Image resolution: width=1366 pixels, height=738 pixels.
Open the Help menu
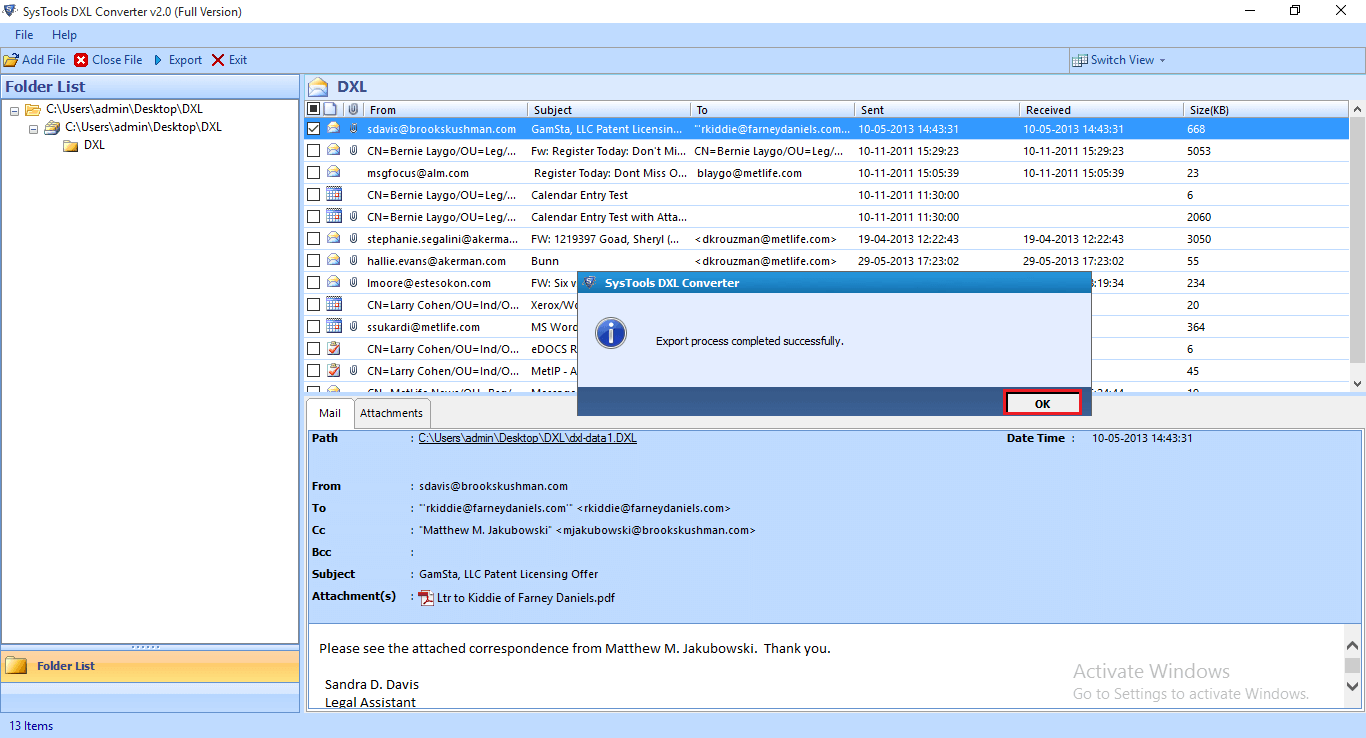(64, 35)
